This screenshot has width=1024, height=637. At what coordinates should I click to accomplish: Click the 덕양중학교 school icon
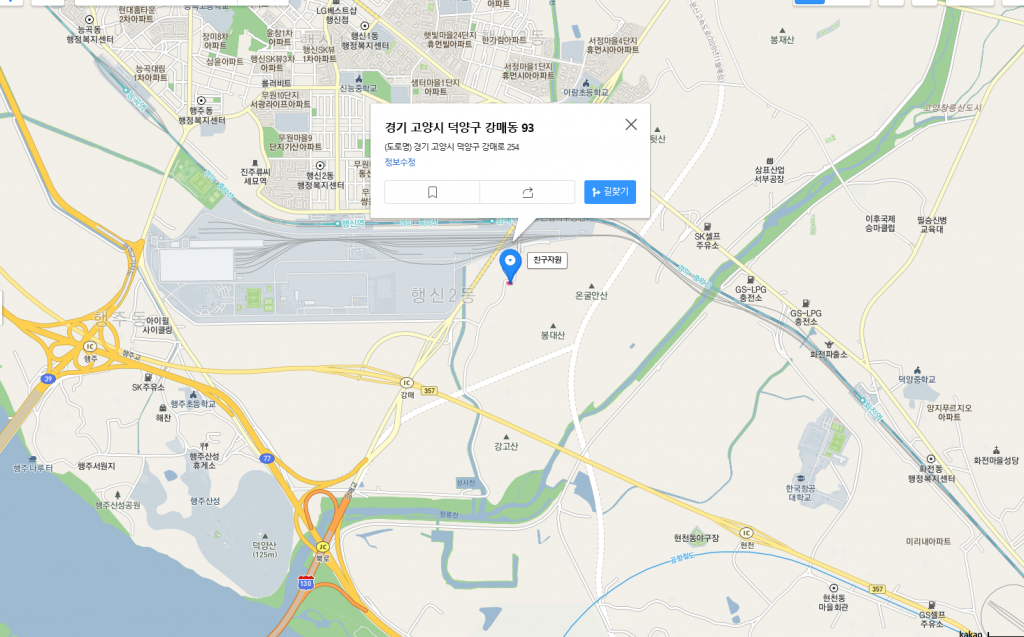coord(917,370)
